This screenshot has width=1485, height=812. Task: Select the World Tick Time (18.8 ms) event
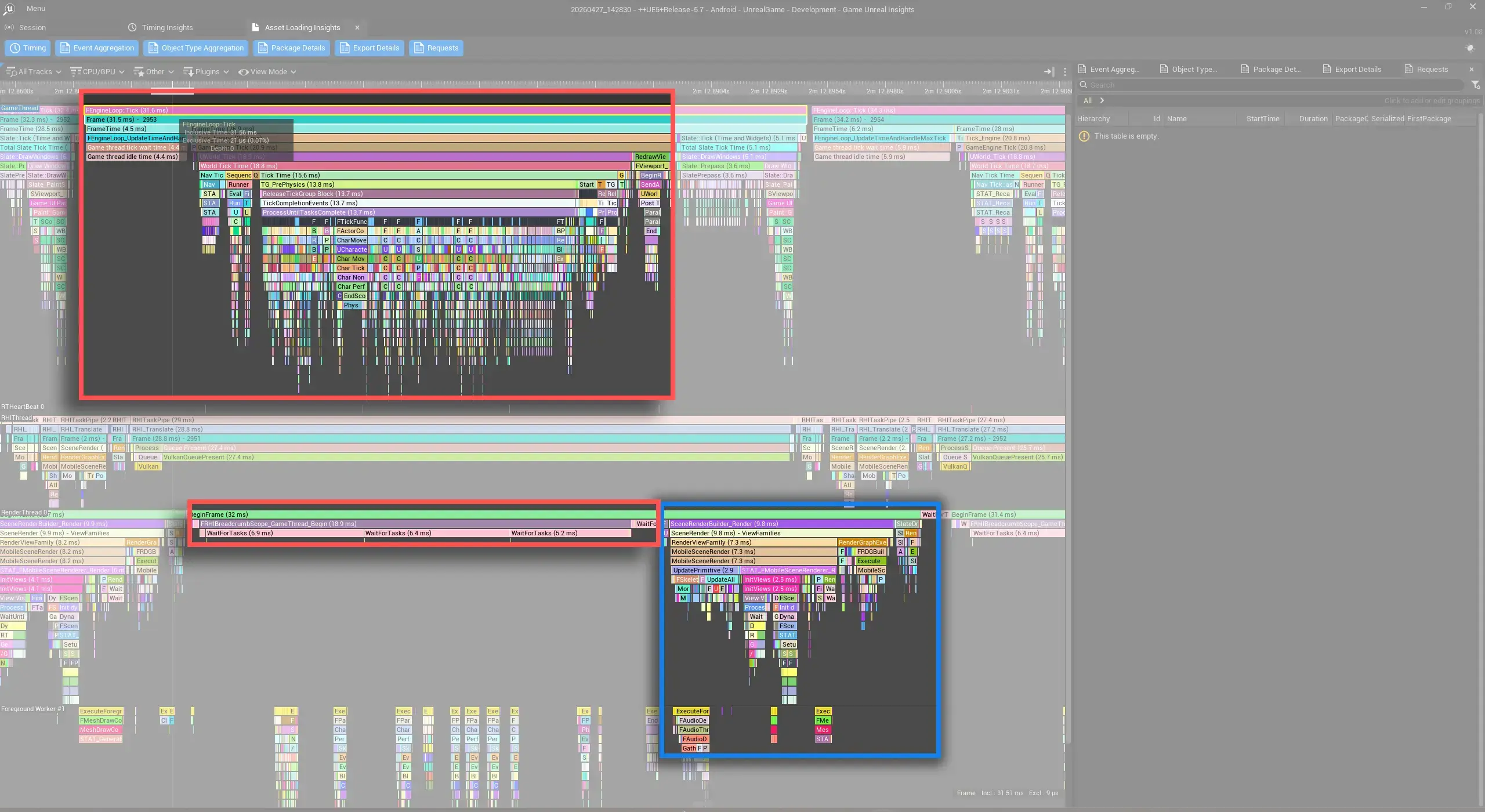[x=415, y=166]
